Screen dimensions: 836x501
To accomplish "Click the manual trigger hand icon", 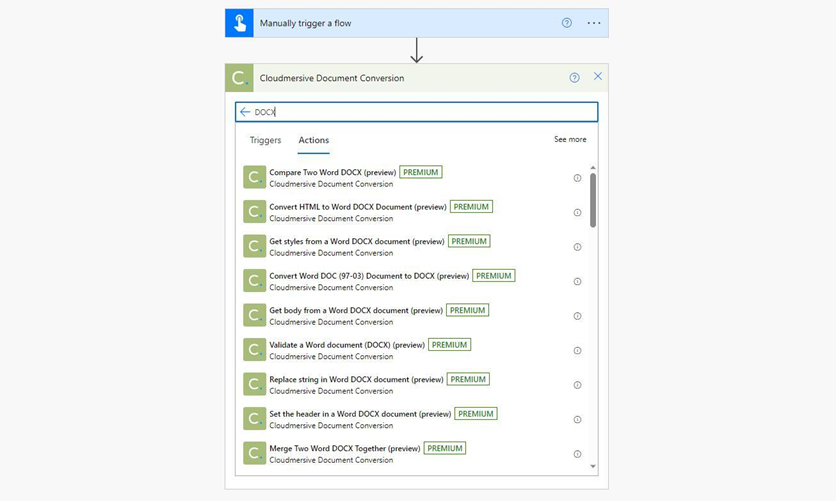I will [x=239, y=23].
